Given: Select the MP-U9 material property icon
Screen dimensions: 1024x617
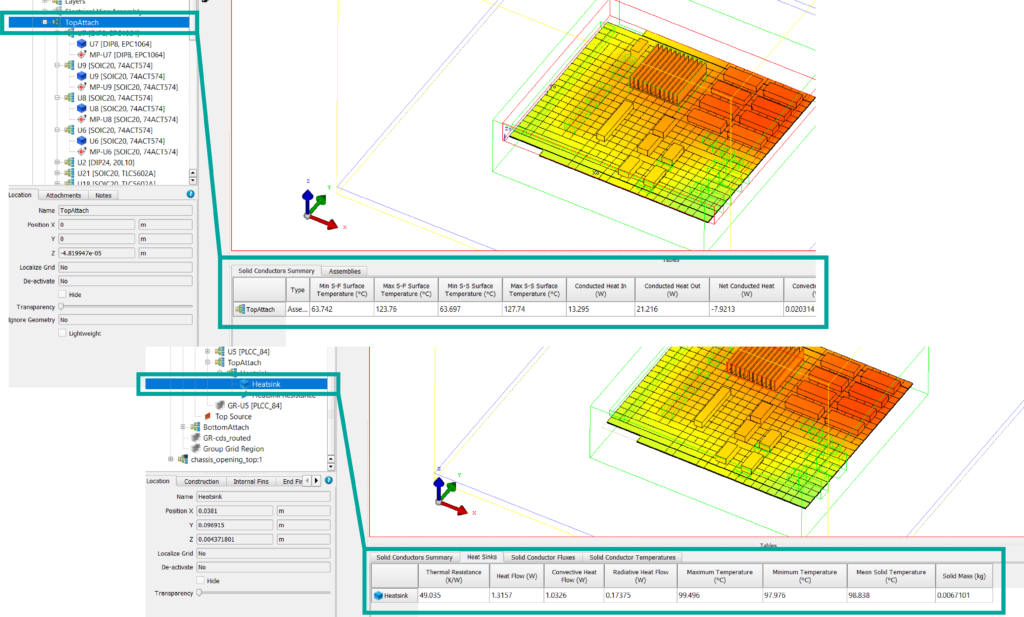Looking at the screenshot, I should pyautogui.click(x=81, y=87).
